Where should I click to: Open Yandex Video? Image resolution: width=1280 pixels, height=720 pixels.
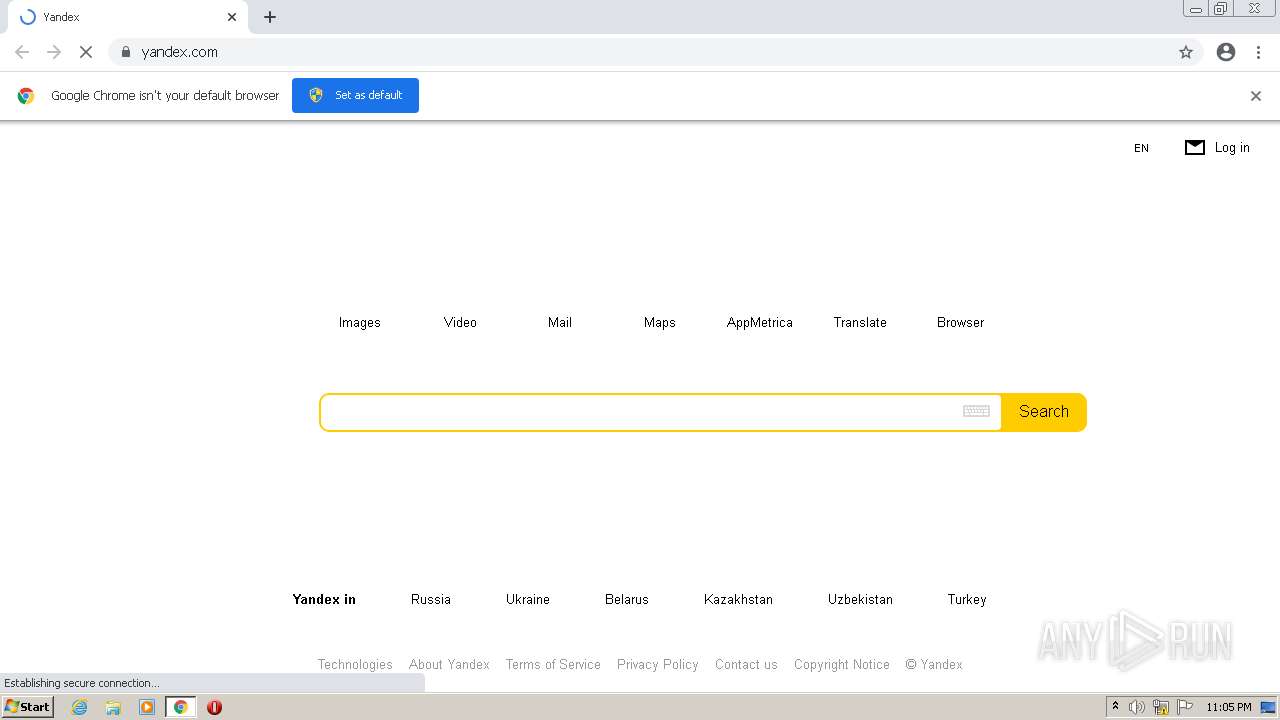point(460,322)
